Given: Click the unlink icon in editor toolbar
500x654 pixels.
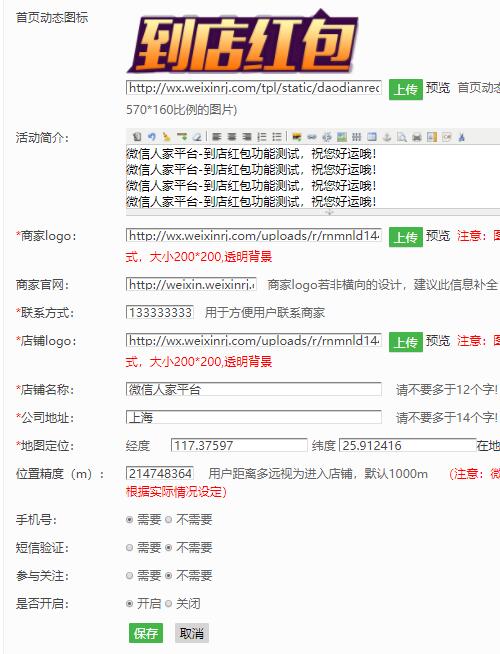Looking at the screenshot, I should [327, 136].
